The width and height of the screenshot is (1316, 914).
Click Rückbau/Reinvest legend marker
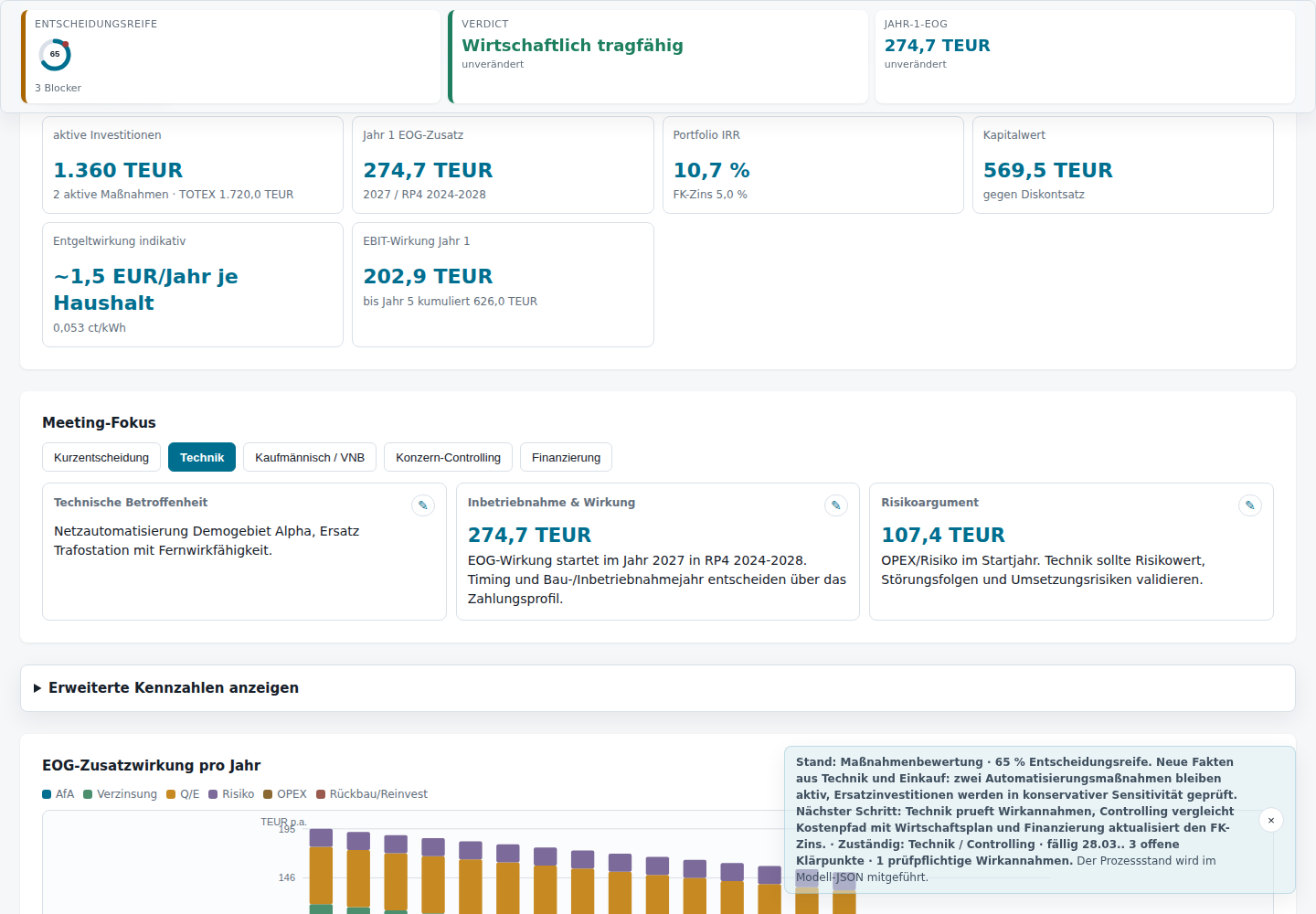click(321, 794)
